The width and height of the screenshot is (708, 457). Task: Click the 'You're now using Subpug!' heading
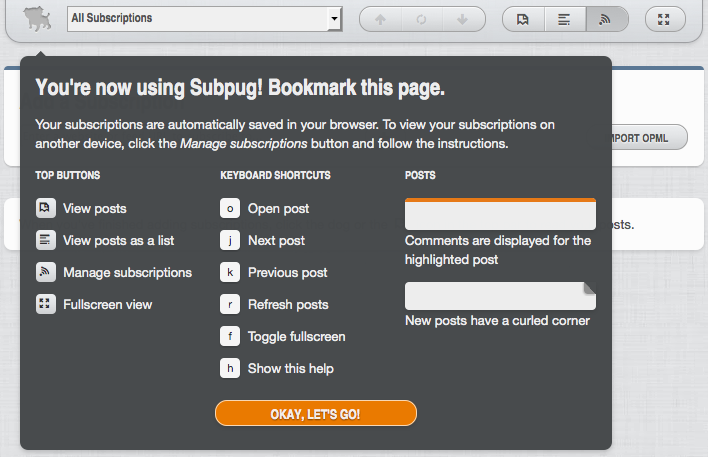coord(240,88)
